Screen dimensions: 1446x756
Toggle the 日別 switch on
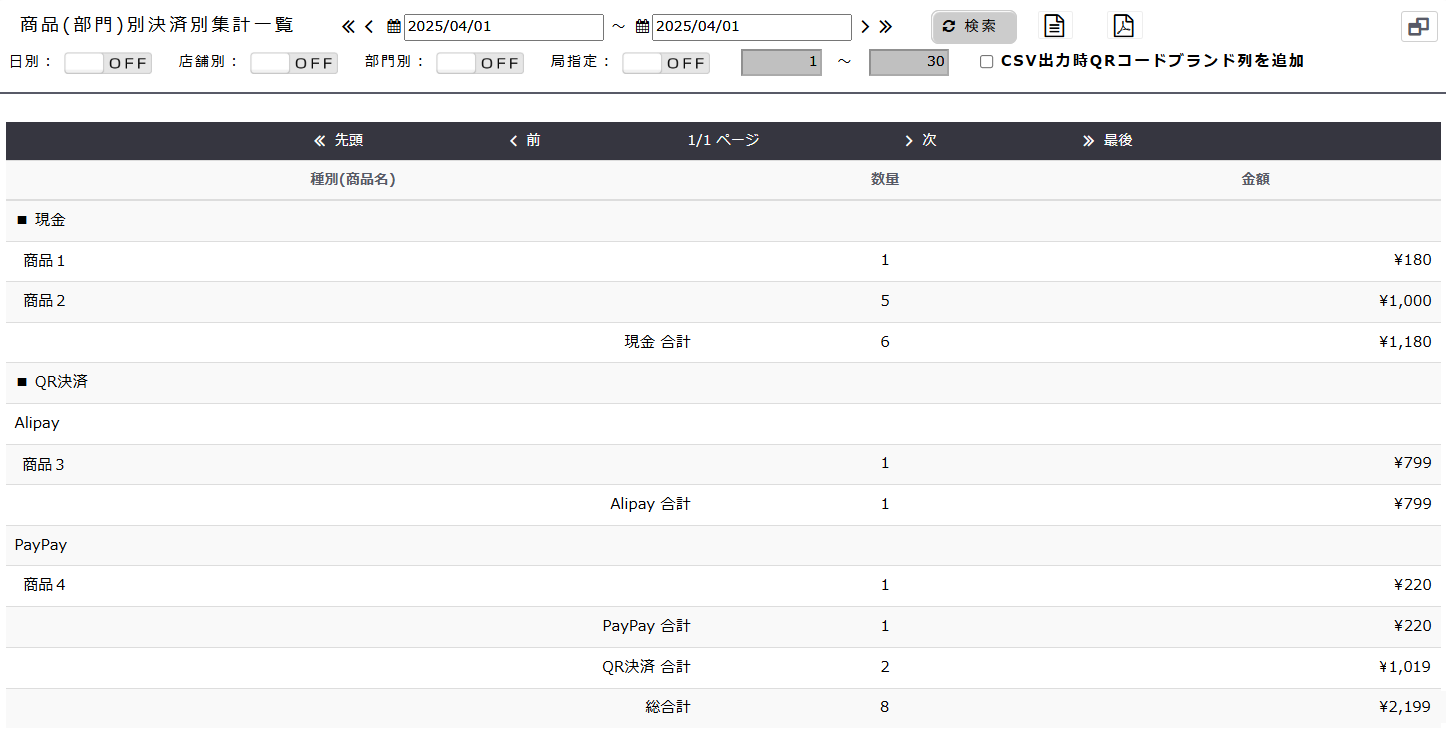[108, 63]
